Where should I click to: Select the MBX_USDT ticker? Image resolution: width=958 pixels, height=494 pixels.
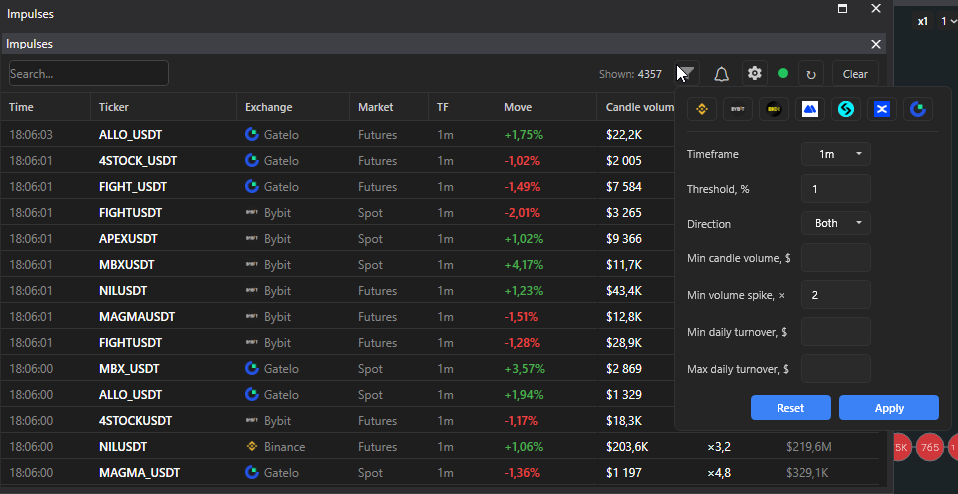129,368
